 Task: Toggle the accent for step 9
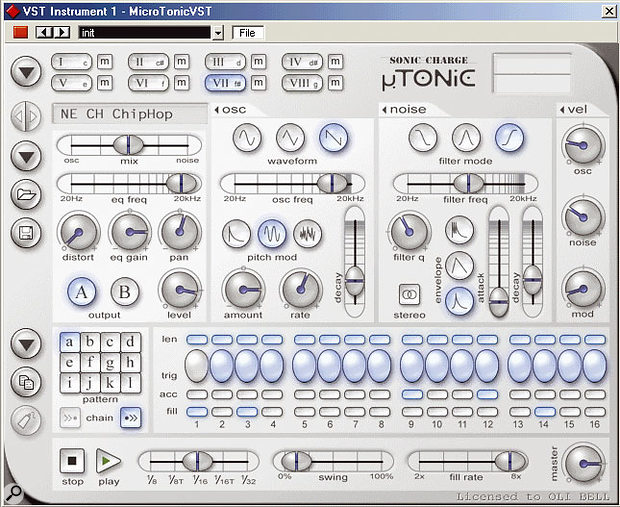pos(412,394)
